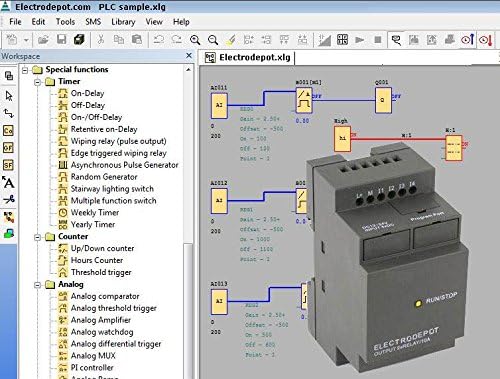
Task: Click the clock with down arrow icon
Action: (486, 40)
